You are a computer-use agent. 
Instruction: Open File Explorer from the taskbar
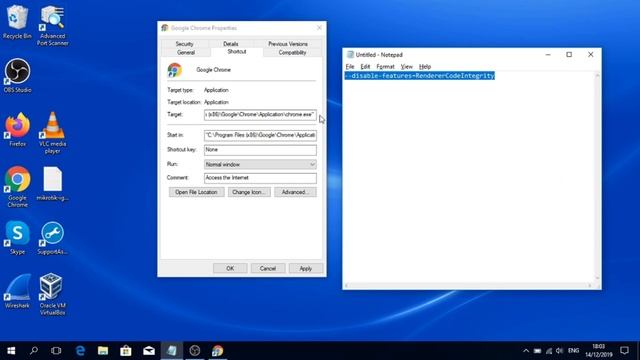pos(103,351)
